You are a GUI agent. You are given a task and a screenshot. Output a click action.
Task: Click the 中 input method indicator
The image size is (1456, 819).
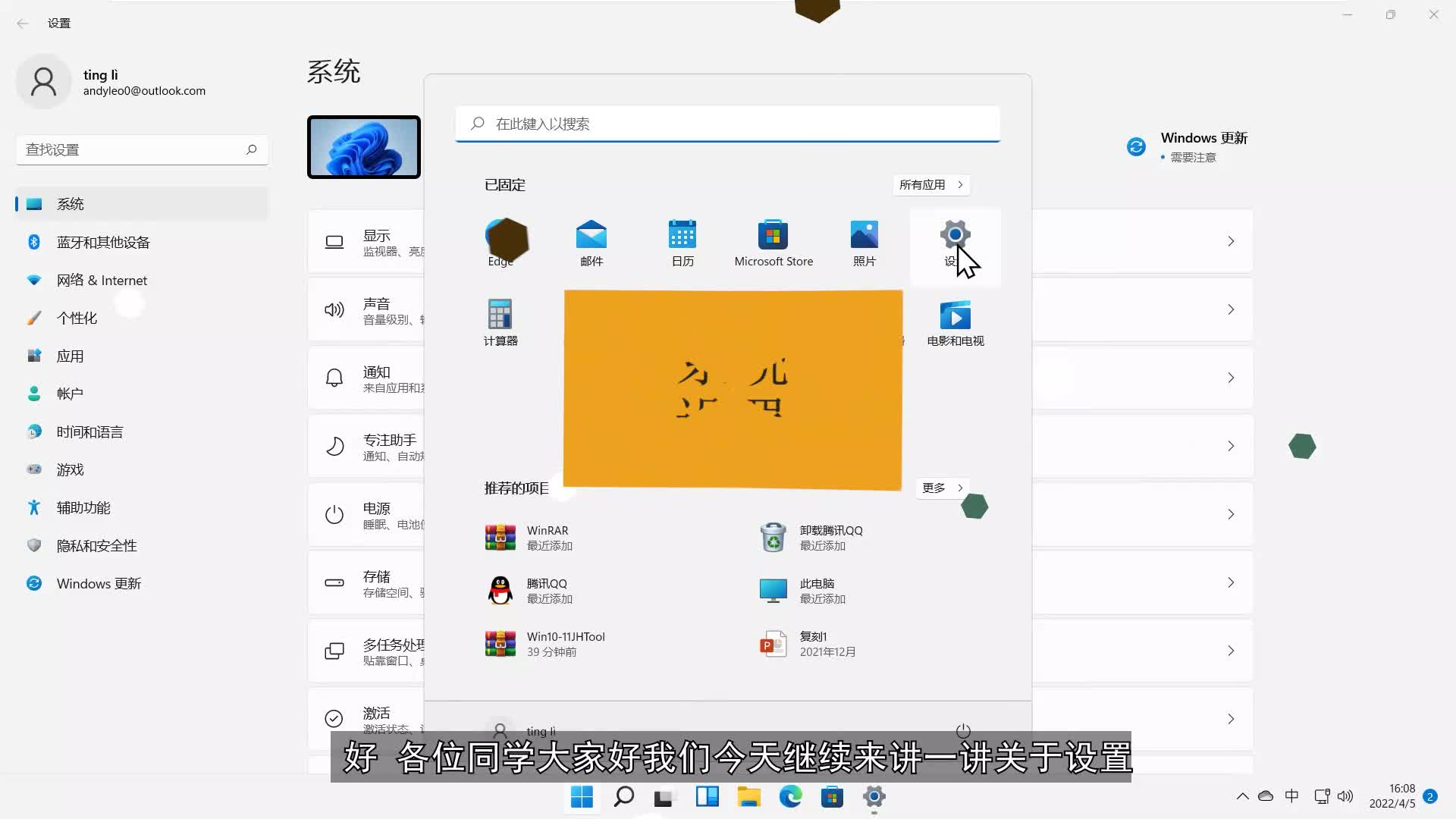pos(1292,796)
